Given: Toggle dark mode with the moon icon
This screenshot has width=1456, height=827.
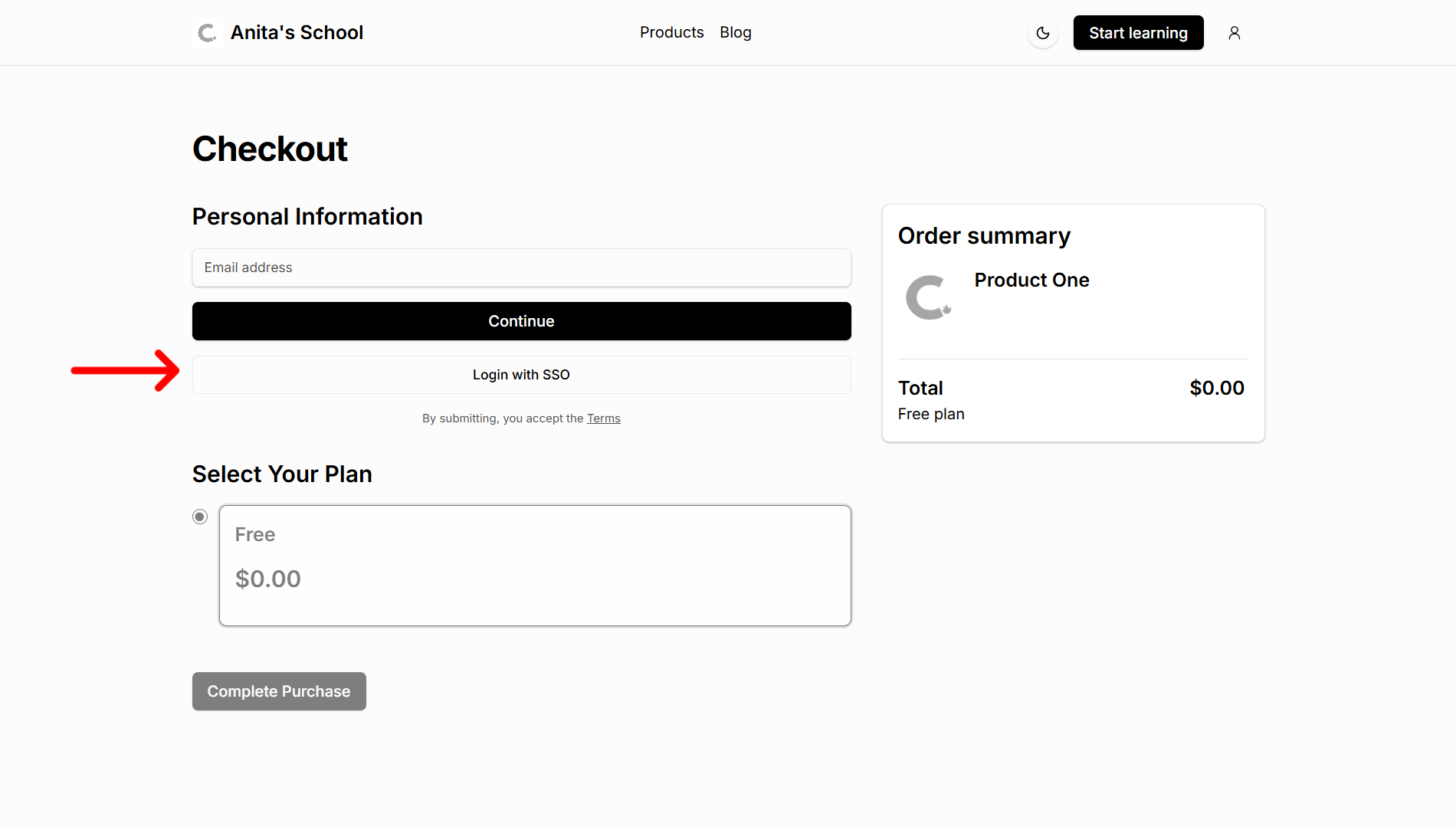Looking at the screenshot, I should tap(1042, 33).
